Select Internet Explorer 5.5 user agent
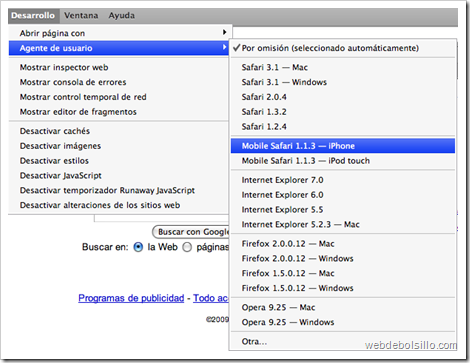Viewport: 470px width, 363px height. 343,210
